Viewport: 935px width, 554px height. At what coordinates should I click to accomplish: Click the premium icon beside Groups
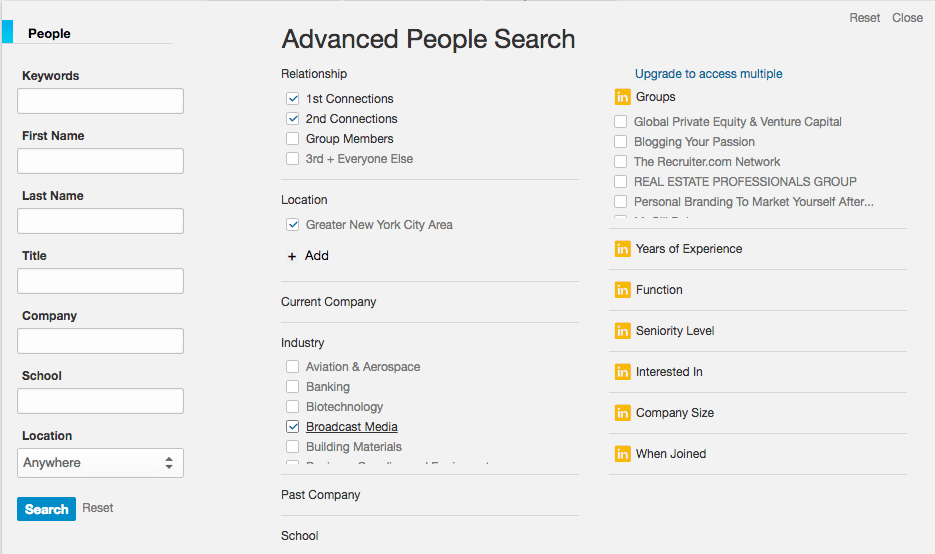623,97
